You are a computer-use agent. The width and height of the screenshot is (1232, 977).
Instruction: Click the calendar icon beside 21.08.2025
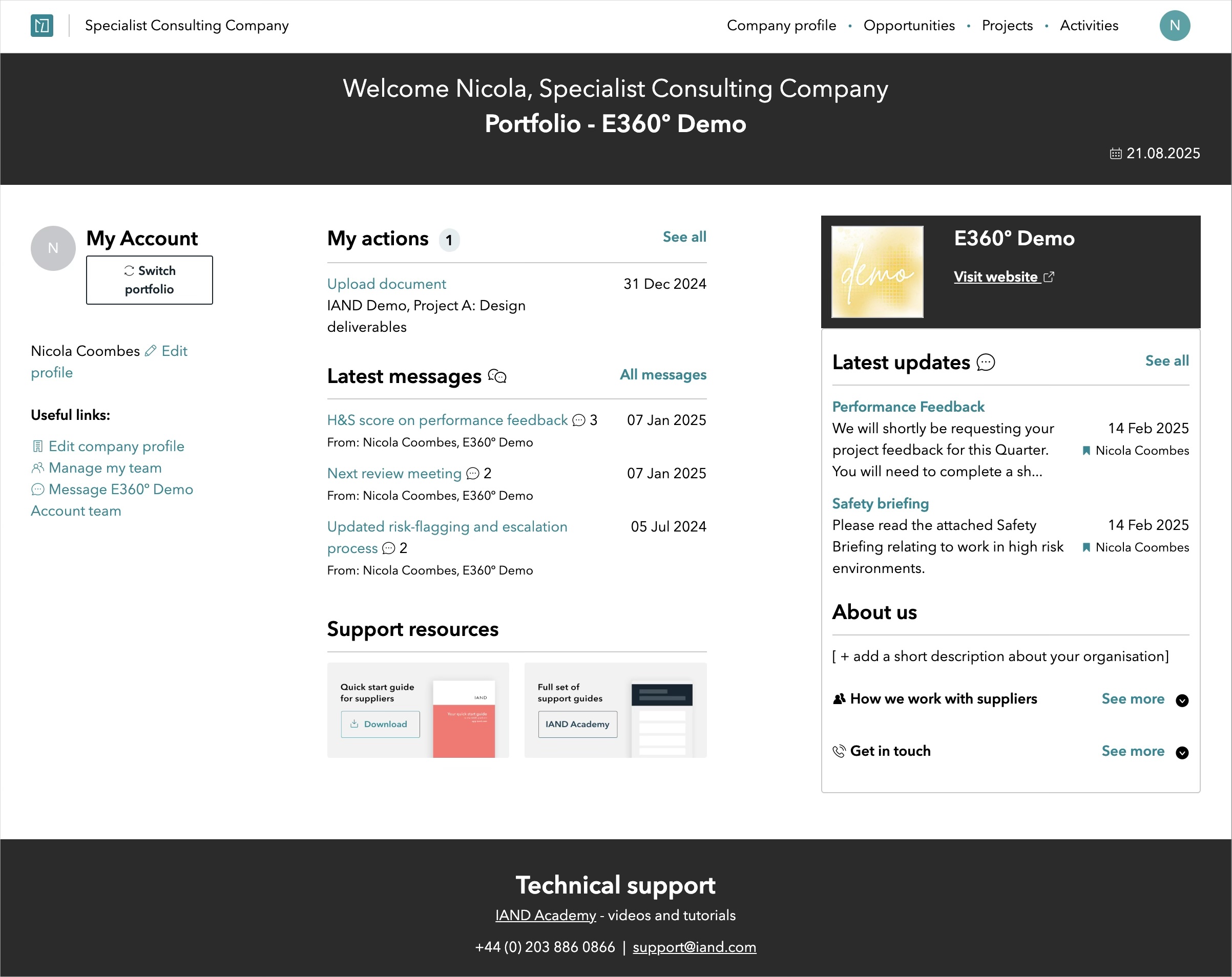1115,154
